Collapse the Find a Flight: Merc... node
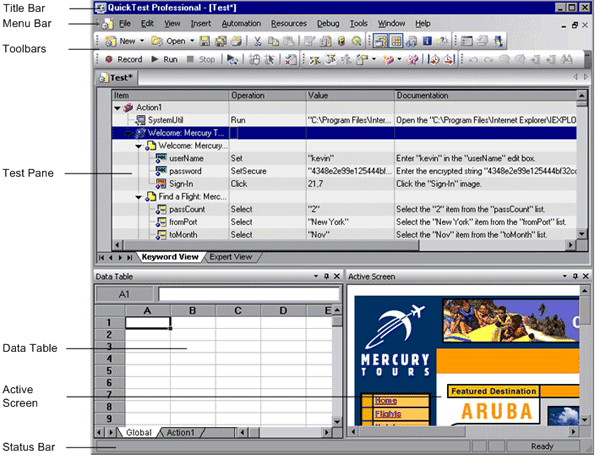The image size is (600, 460). [139, 197]
